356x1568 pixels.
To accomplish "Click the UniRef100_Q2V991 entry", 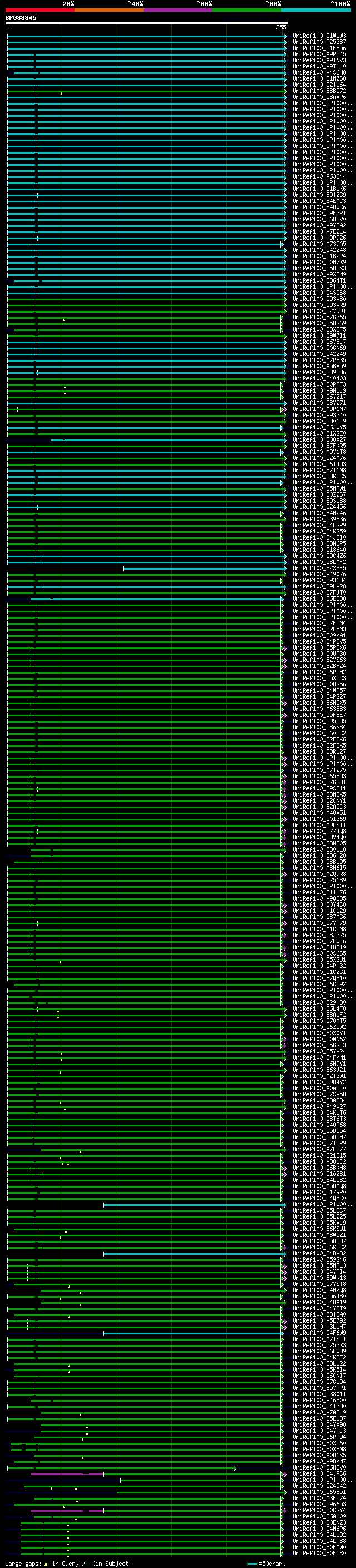I will [x=319, y=311].
